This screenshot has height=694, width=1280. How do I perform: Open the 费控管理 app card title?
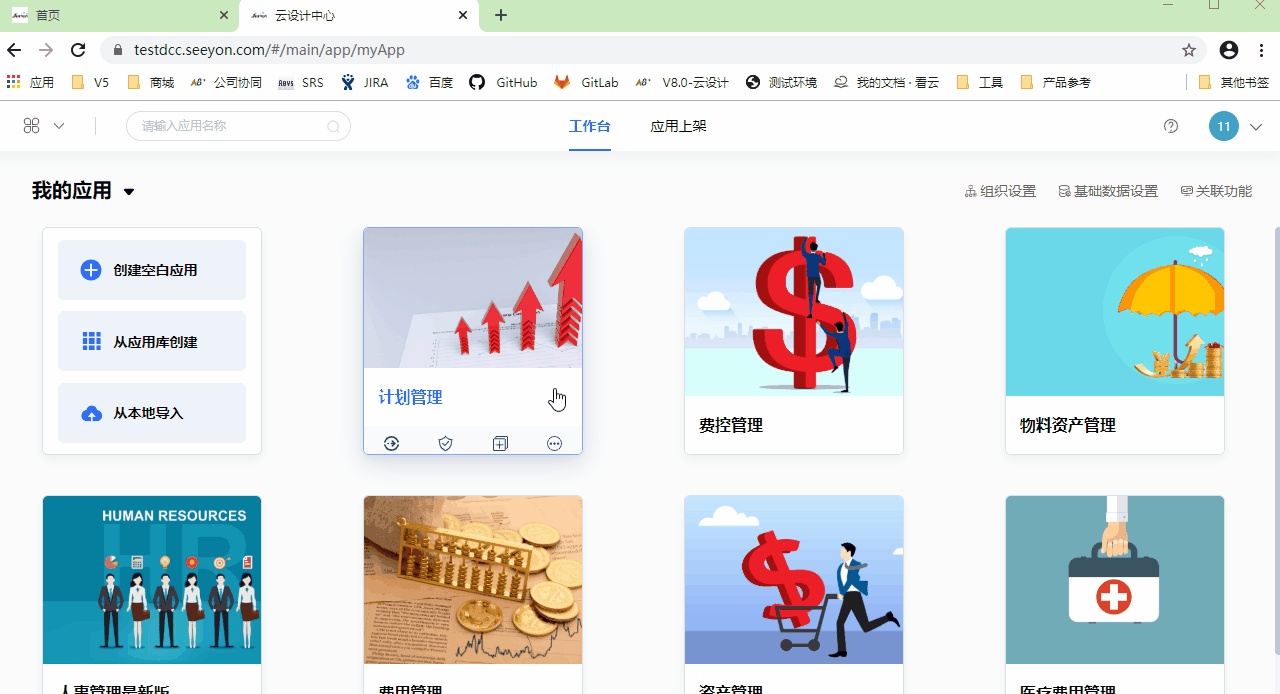pyautogui.click(x=731, y=425)
